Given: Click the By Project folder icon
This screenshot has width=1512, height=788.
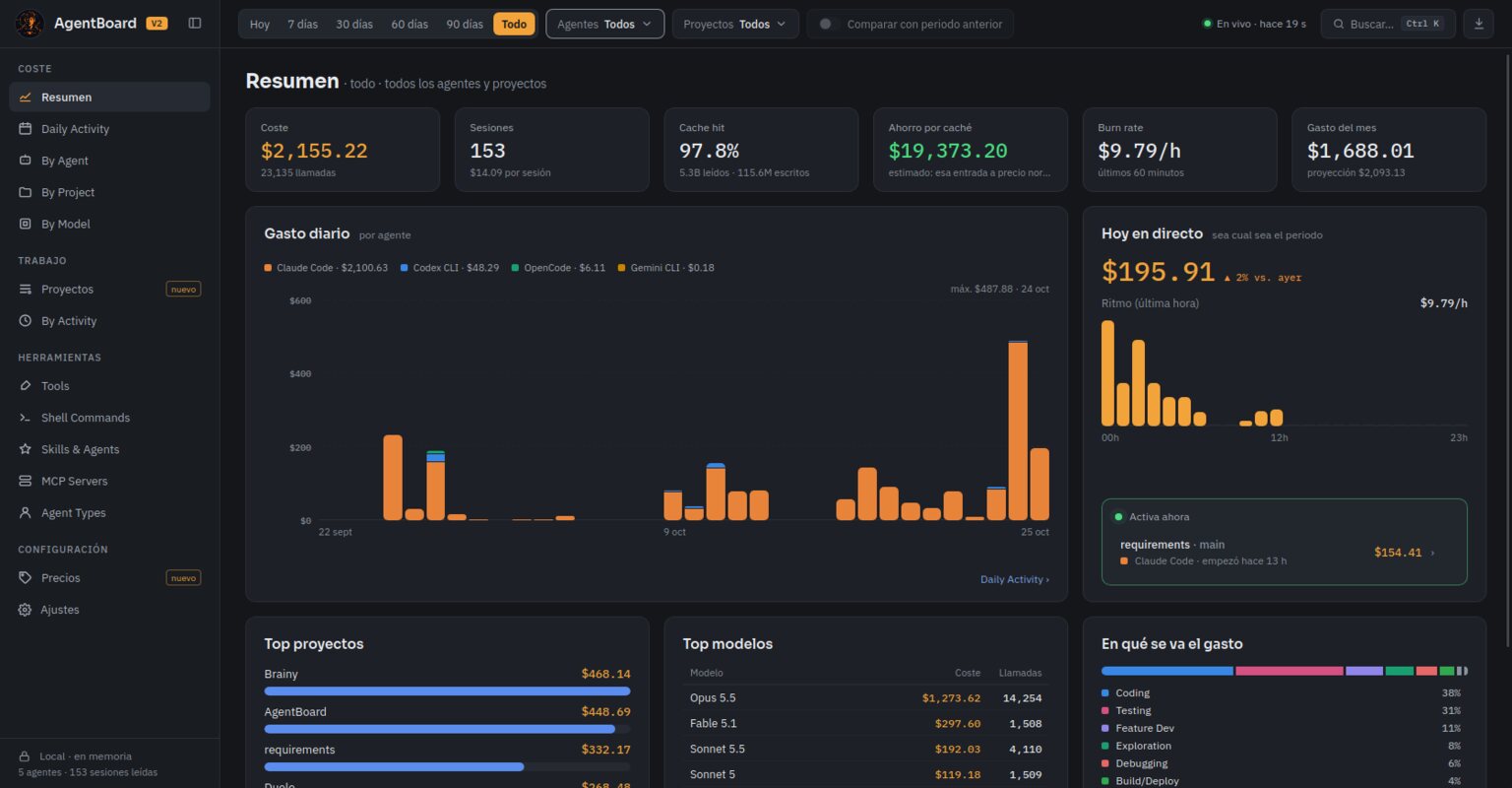Looking at the screenshot, I should (26, 192).
